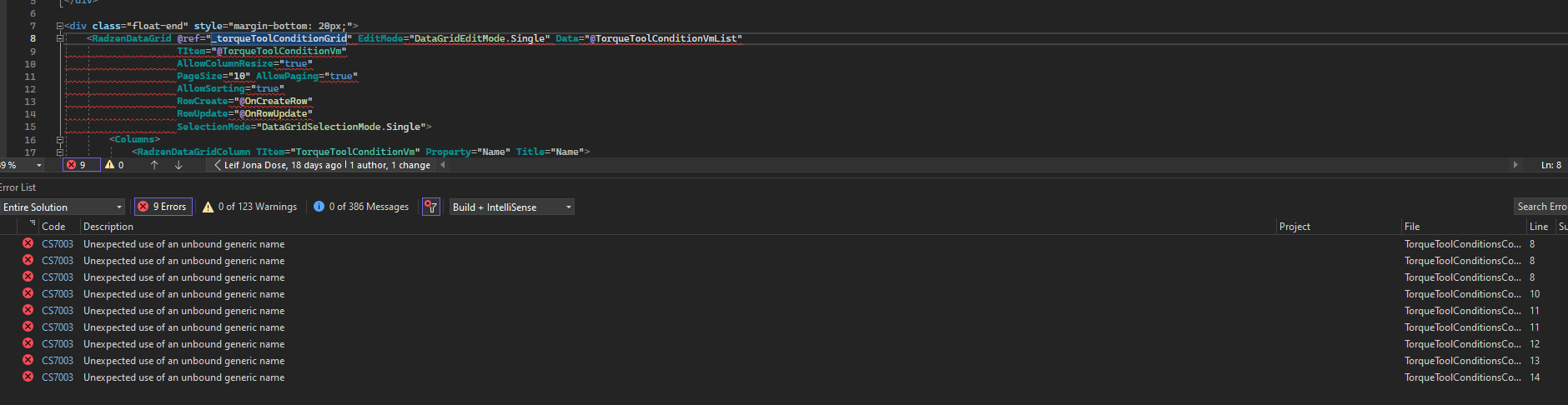This screenshot has width=1568, height=405.
Task: Click the AllowSorting attribute on line 12
Action: click(211, 89)
